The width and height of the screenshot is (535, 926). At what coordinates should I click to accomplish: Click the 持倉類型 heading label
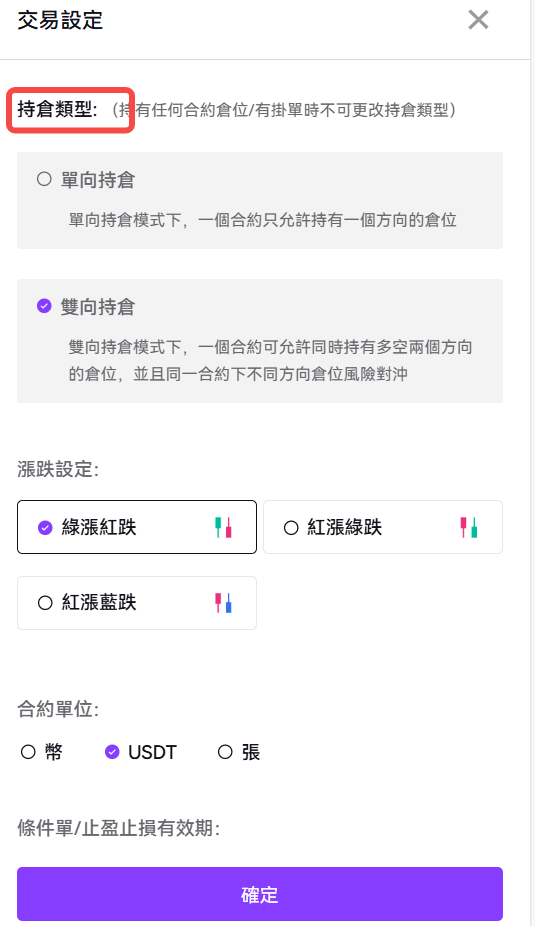(x=57, y=109)
